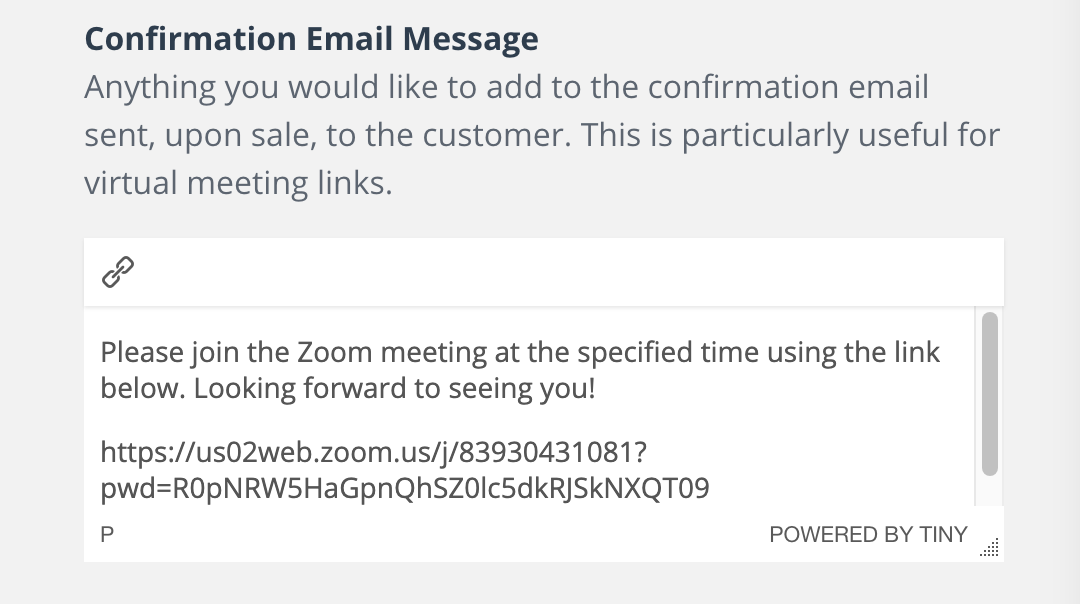
Task: Select the P element path in status bar
Action: [x=107, y=534]
